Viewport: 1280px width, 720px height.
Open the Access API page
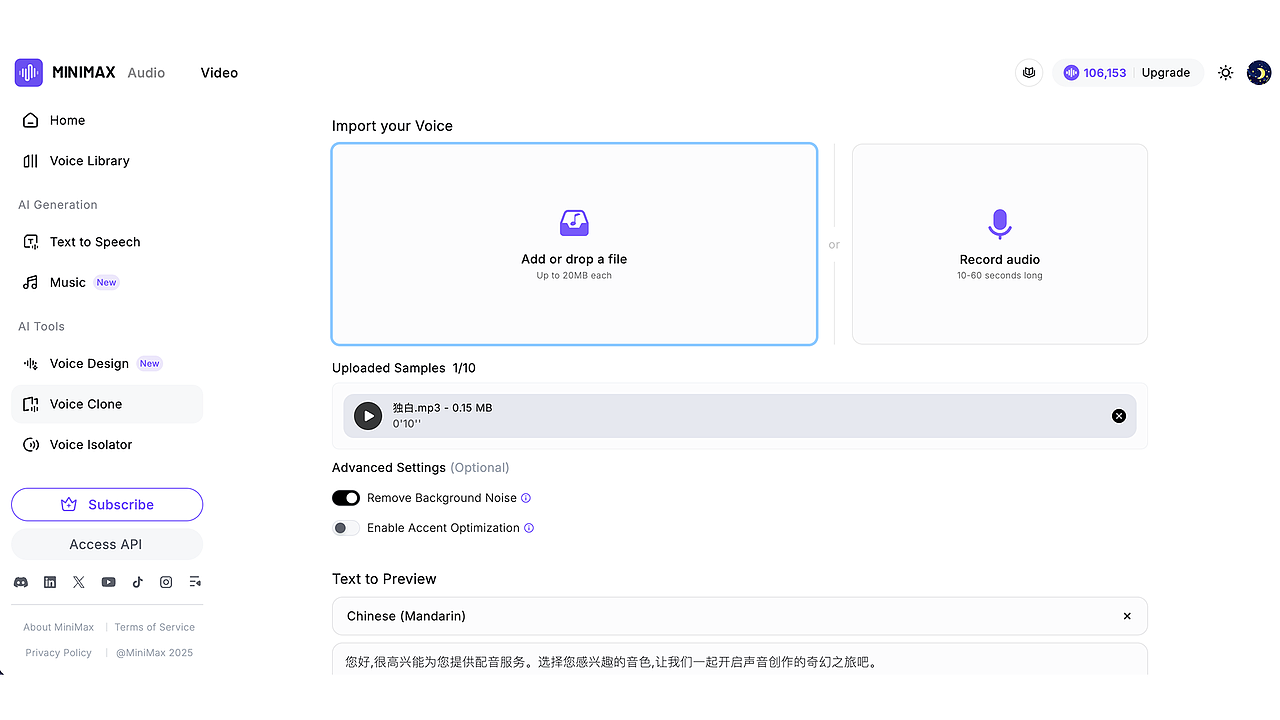pyautogui.click(x=107, y=544)
